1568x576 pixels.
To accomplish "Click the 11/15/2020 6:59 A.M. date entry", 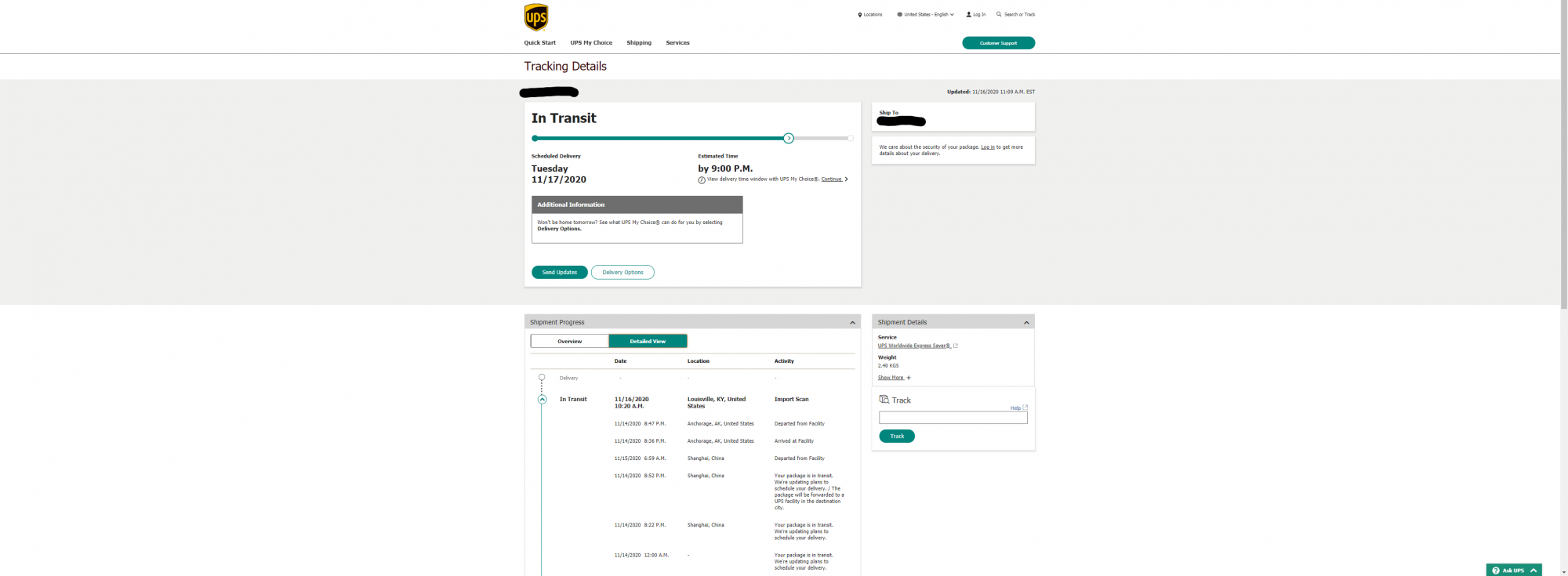I will tap(641, 458).
